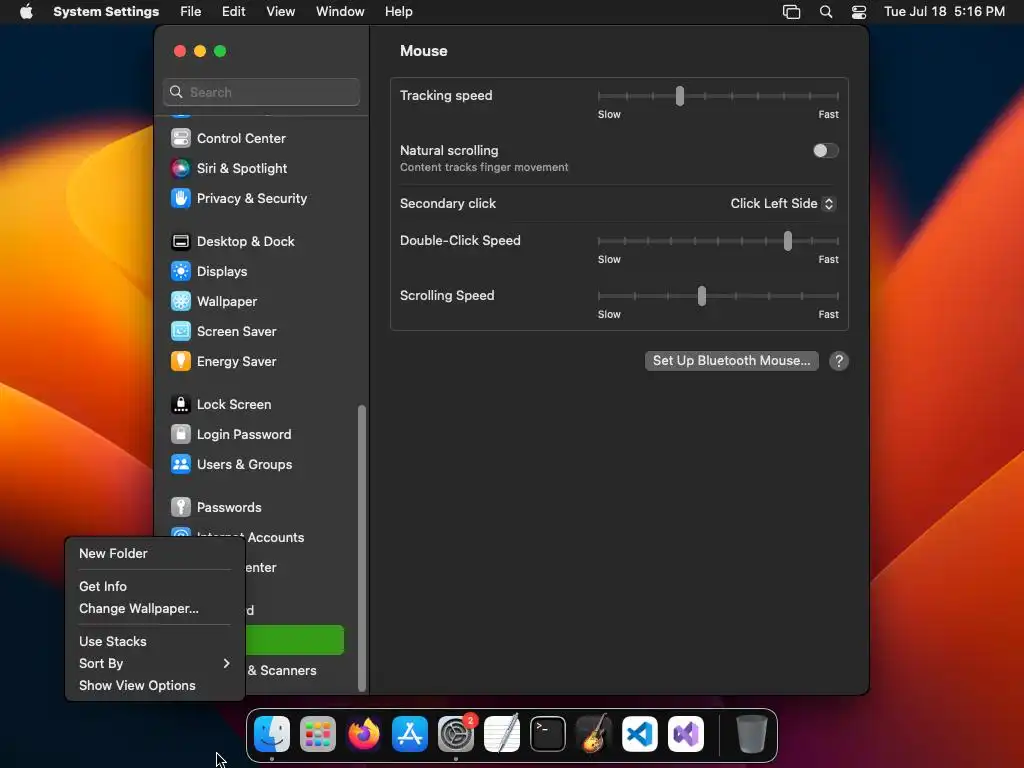The image size is (1024, 768).
Task: Open the Apple menu
Action: click(26, 11)
